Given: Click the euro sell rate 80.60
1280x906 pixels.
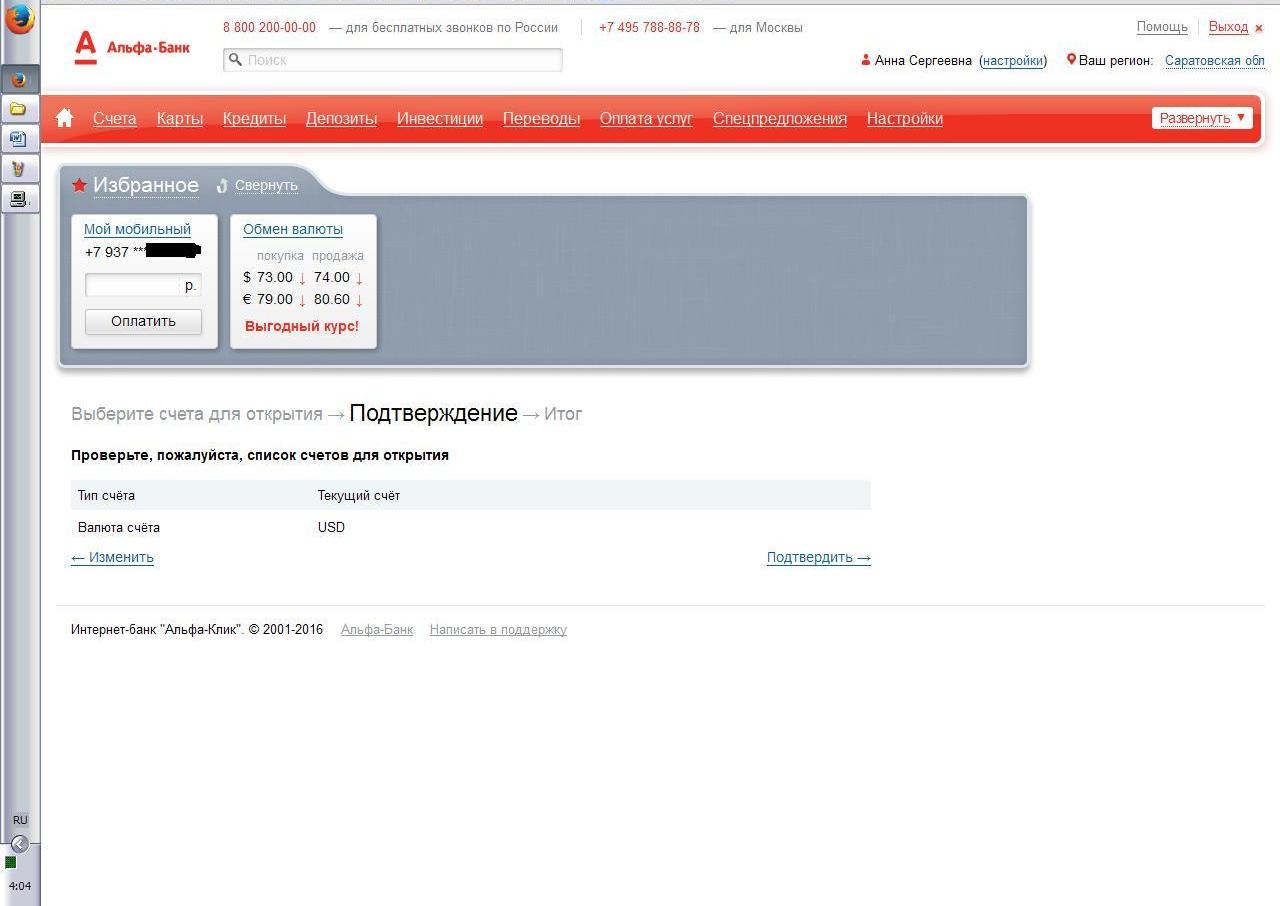Looking at the screenshot, I should (332, 299).
